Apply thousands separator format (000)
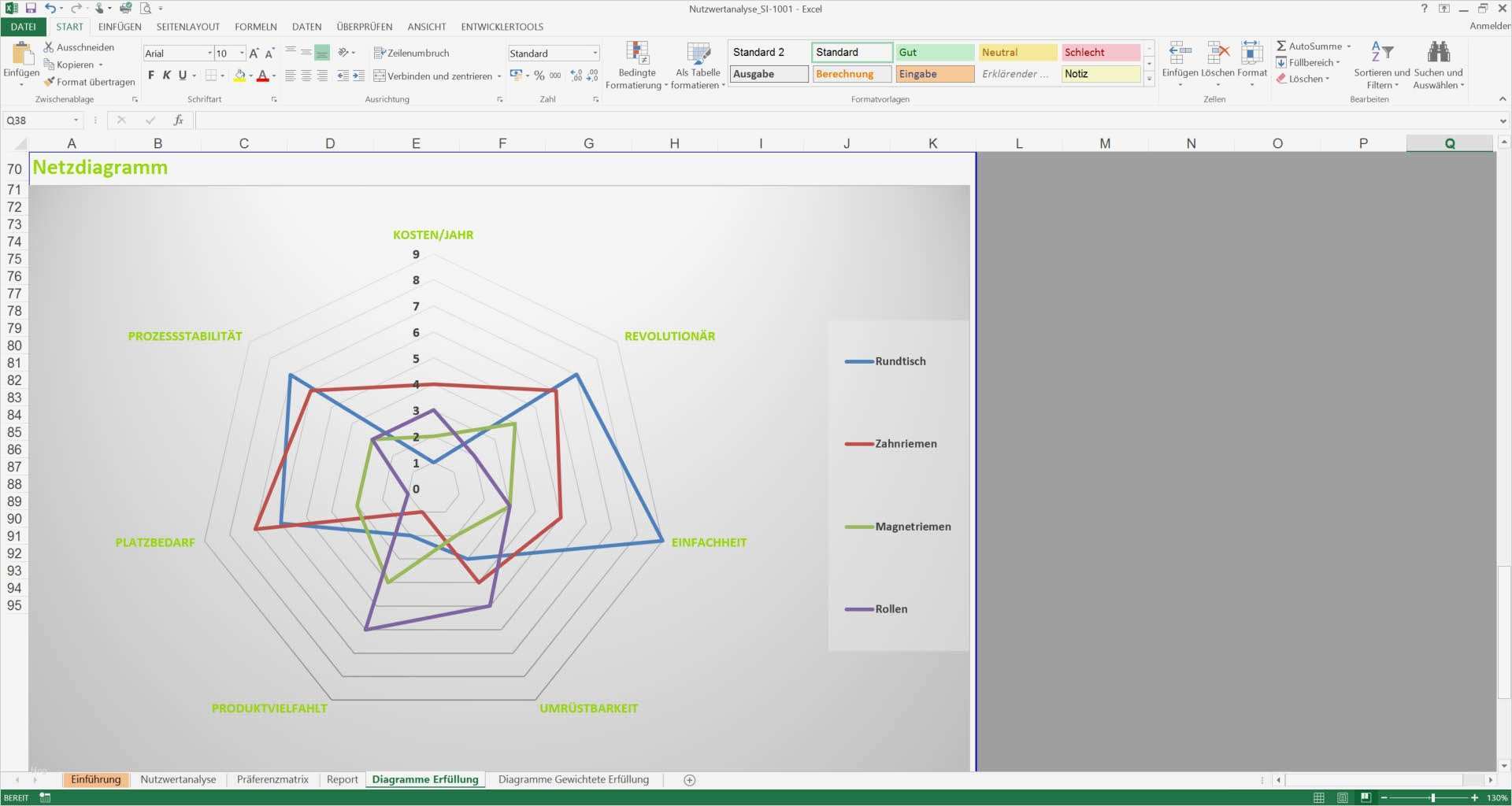 (x=555, y=76)
